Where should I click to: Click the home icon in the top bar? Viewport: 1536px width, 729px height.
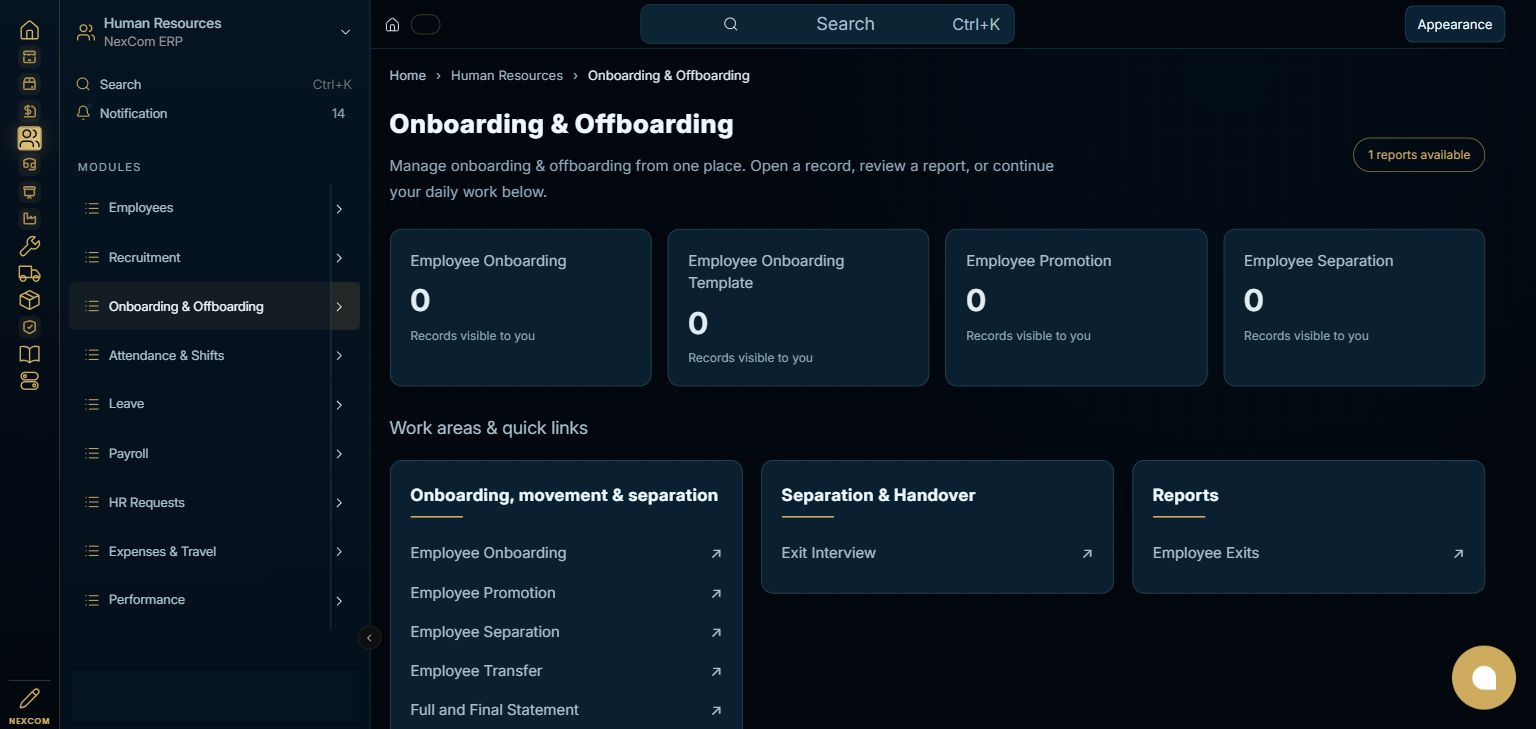coord(393,25)
